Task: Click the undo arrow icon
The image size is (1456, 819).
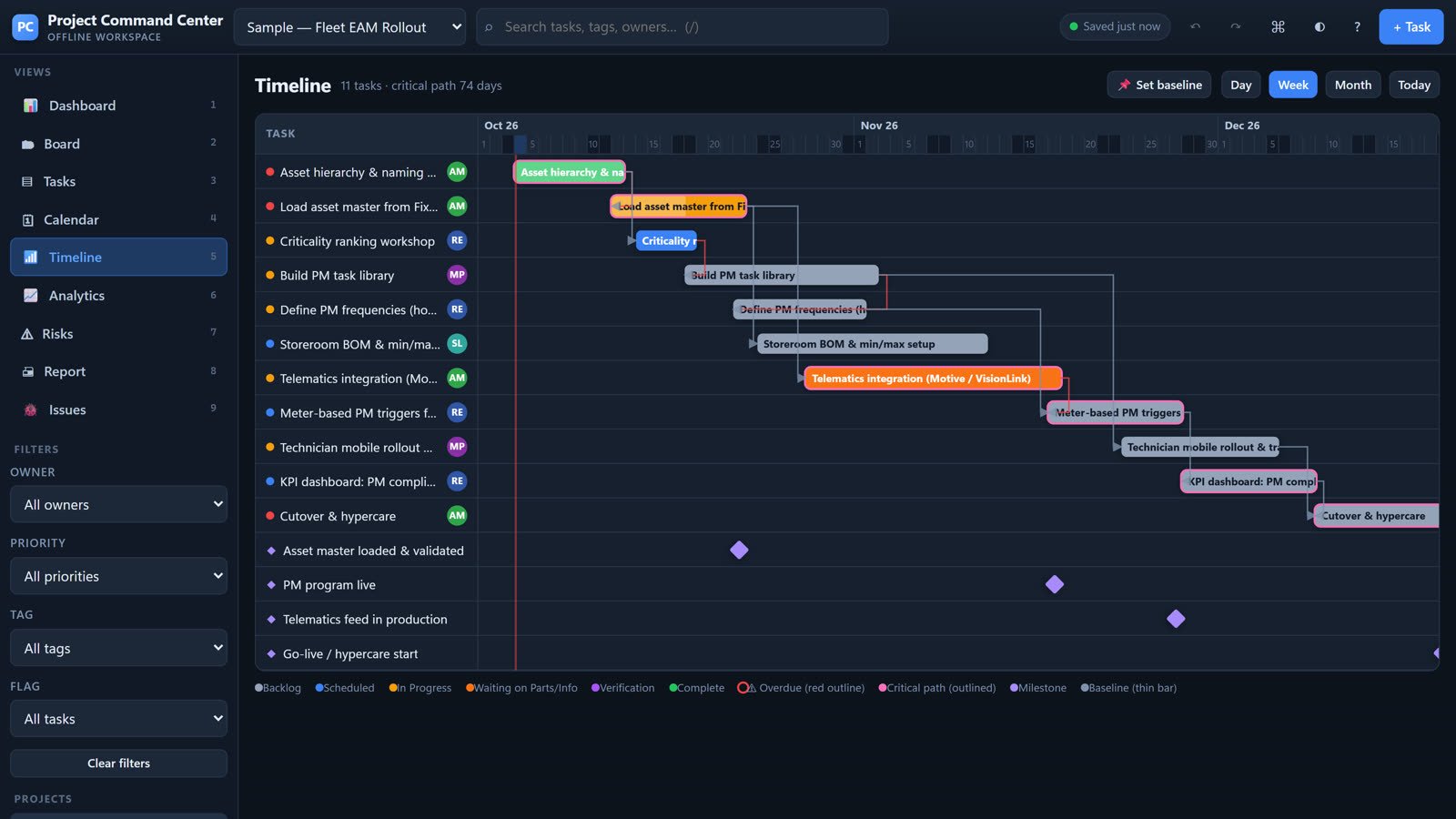Action: [x=1195, y=26]
